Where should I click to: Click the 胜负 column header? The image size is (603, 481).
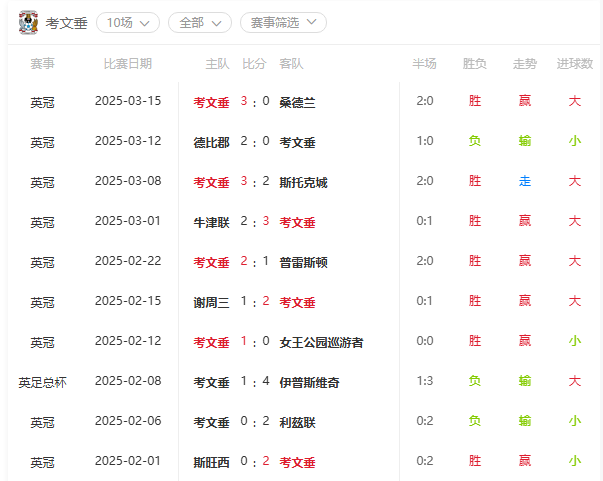click(x=475, y=63)
